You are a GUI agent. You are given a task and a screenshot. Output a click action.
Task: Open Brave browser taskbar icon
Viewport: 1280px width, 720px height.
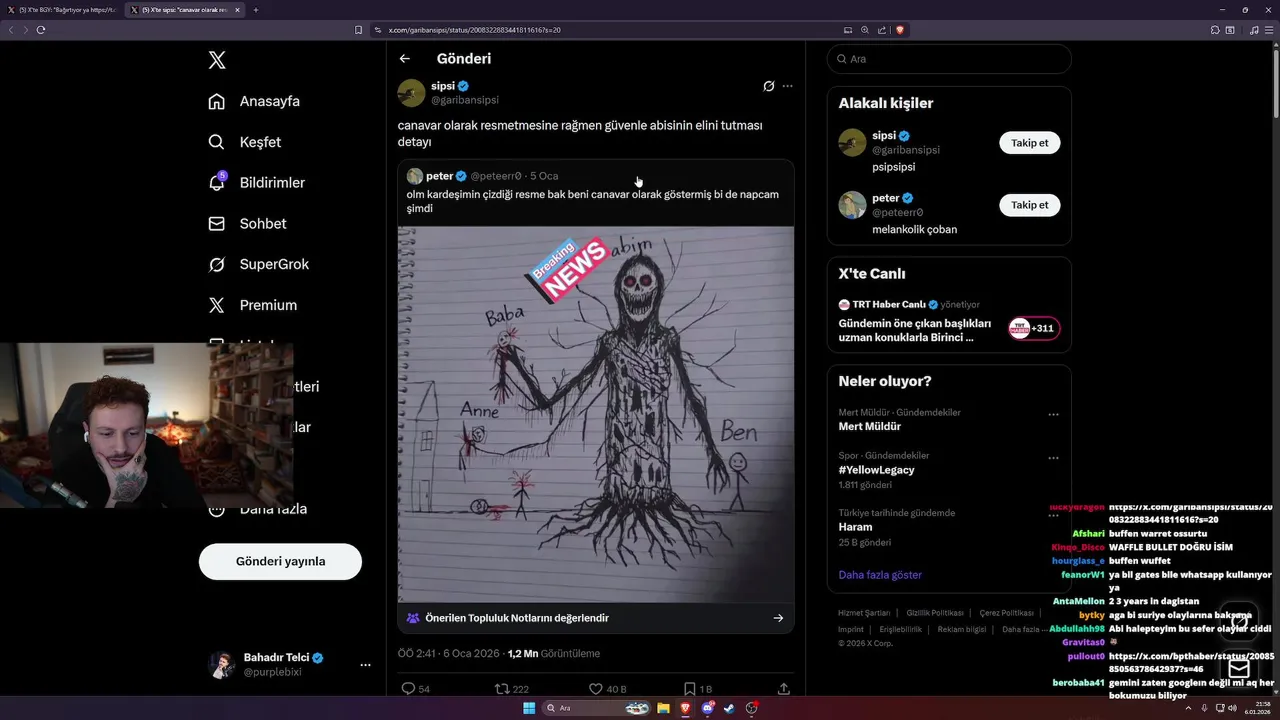click(685, 708)
